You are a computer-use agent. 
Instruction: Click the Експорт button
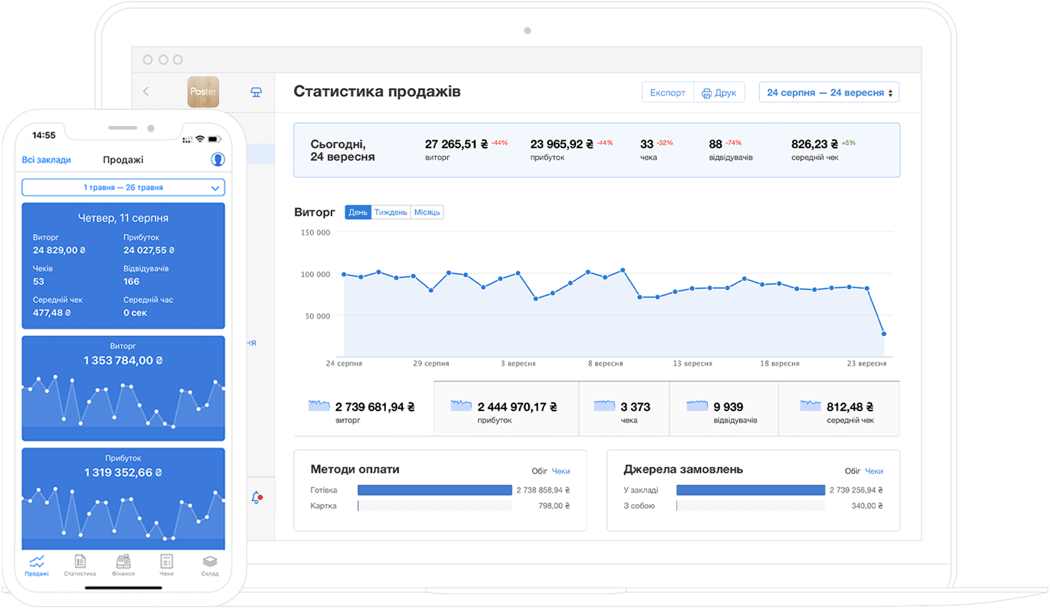pyautogui.click(x=667, y=92)
